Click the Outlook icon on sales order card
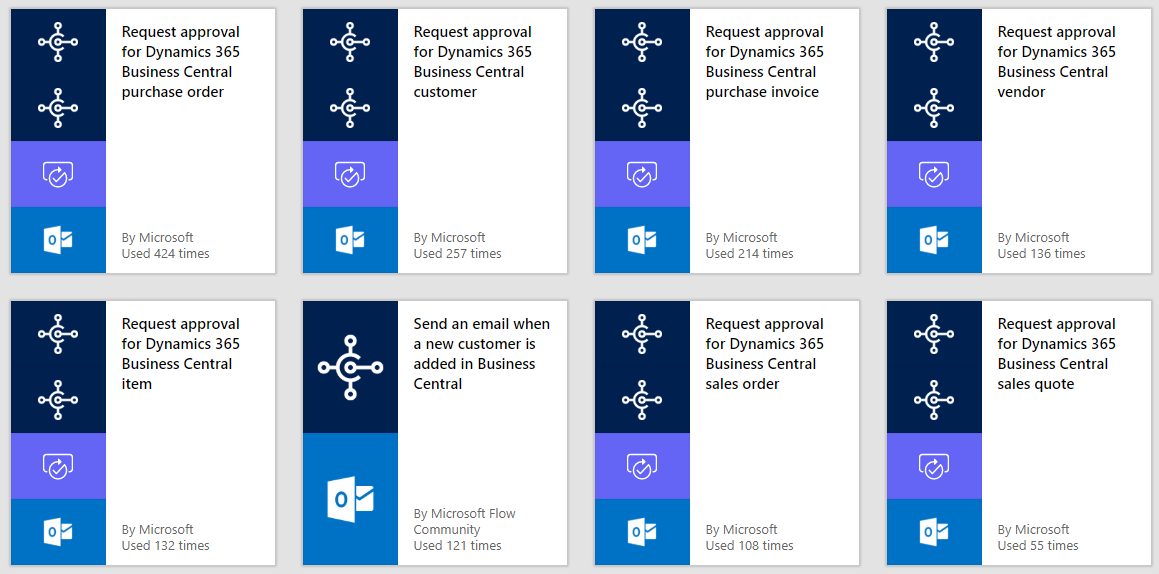This screenshot has width=1159, height=574. pos(642,532)
